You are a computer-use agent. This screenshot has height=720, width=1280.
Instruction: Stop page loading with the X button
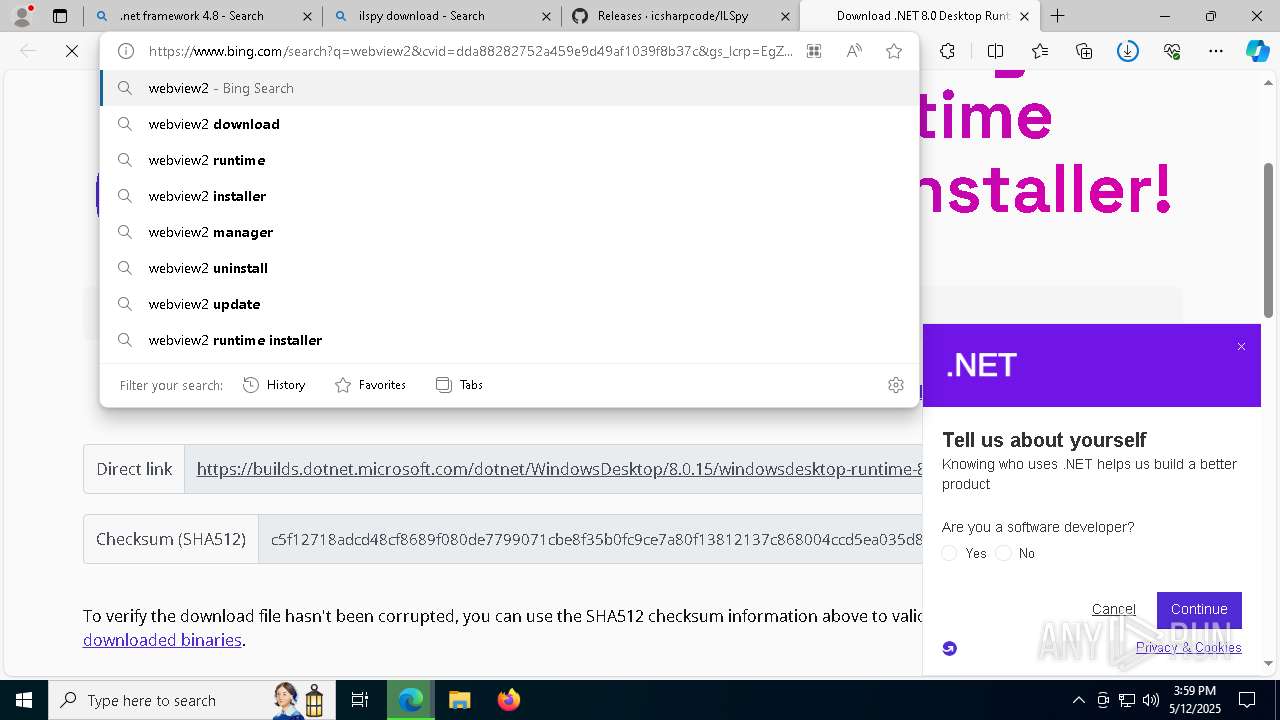[72, 51]
